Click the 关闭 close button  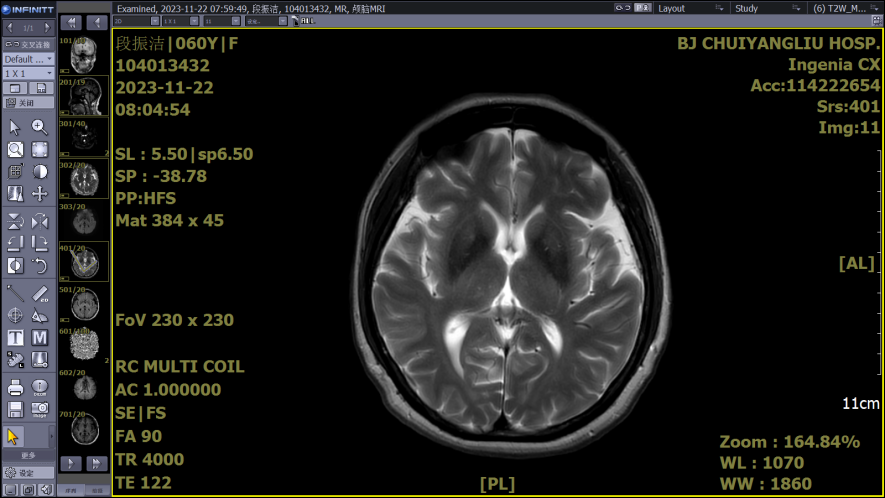[x=27, y=103]
